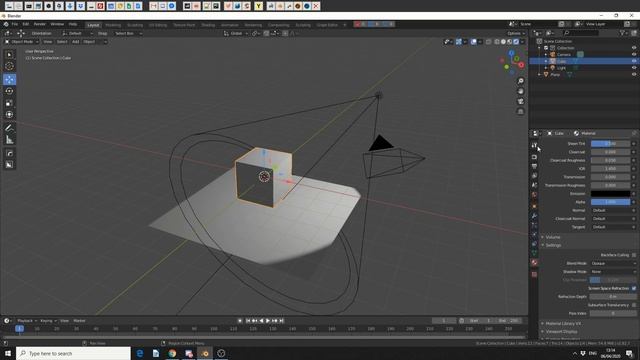Image resolution: width=640 pixels, height=360 pixels.
Task: Click the blue Z axis on navigation gizmo
Action: [x=511, y=53]
